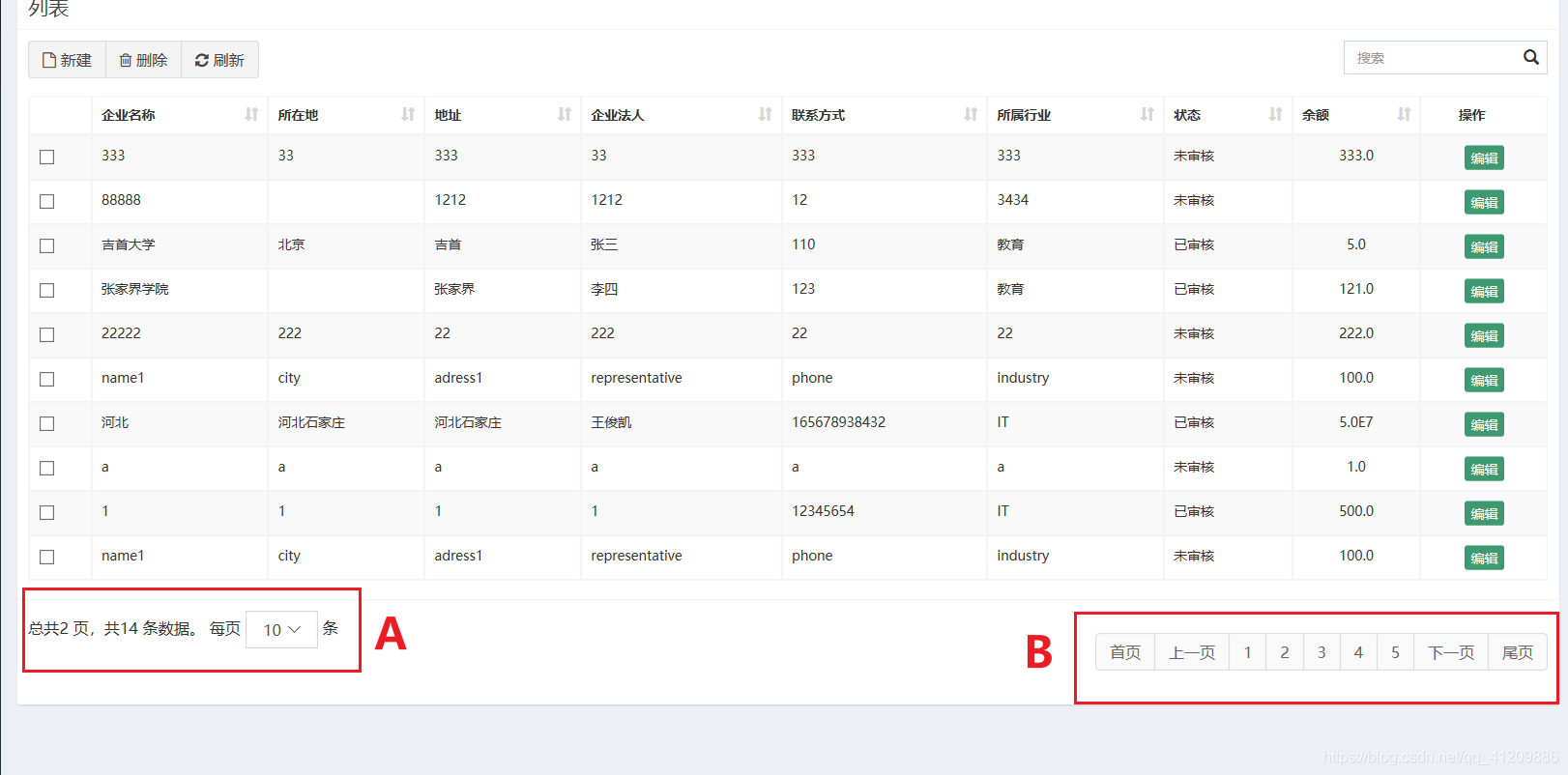Go to page 3
The height and width of the screenshot is (775, 1568).
pos(1321,652)
